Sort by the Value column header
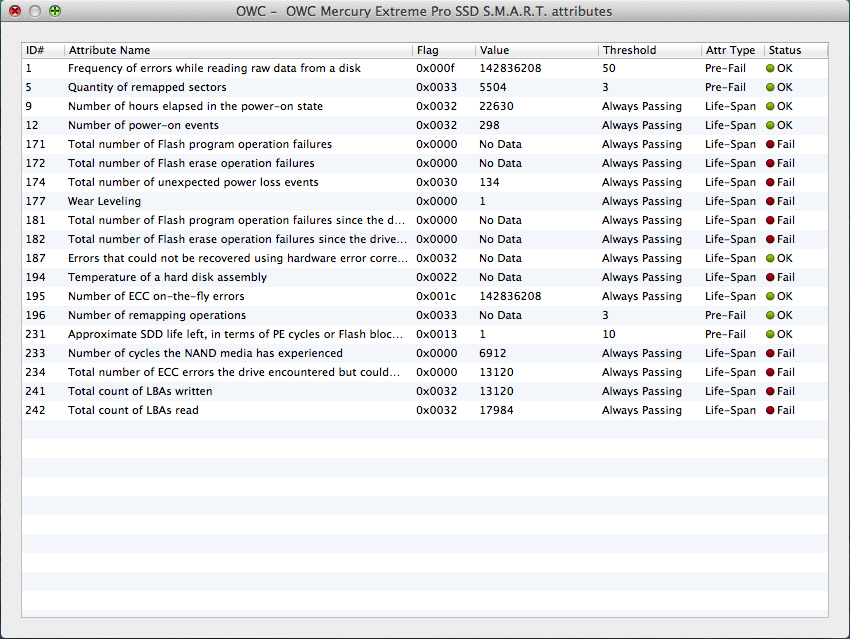This screenshot has width=850, height=639. (x=537, y=50)
